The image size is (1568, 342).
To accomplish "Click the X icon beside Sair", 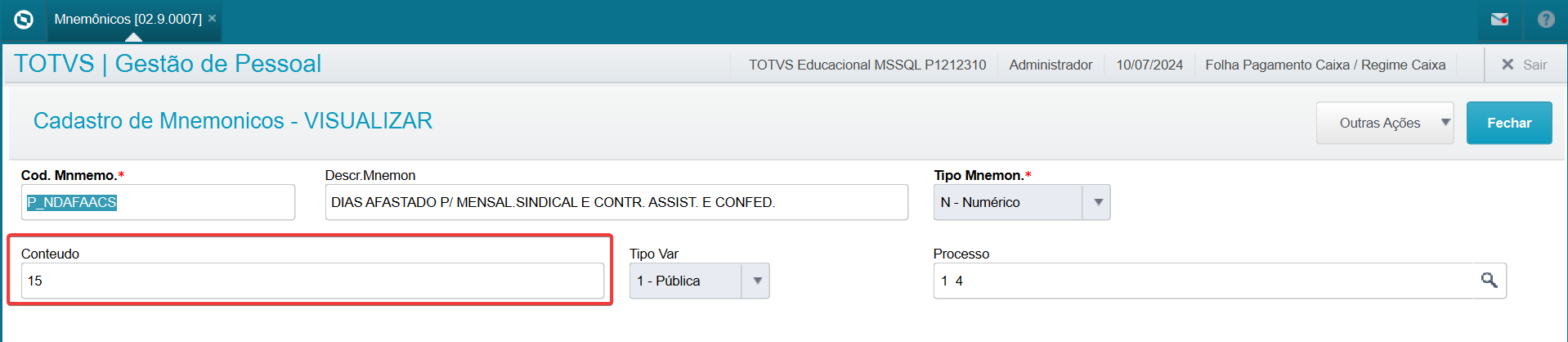I will 1508,65.
